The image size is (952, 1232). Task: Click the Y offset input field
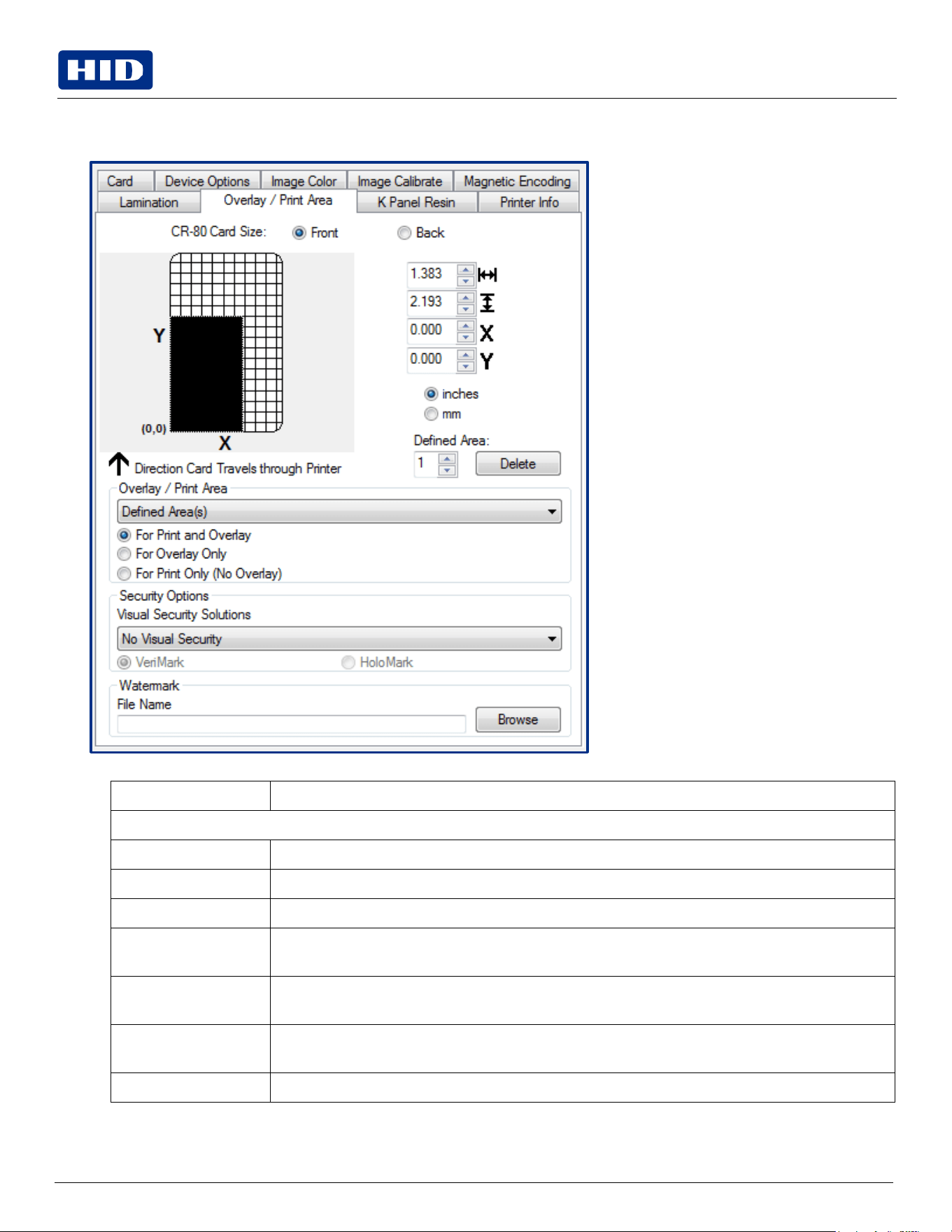[x=432, y=360]
